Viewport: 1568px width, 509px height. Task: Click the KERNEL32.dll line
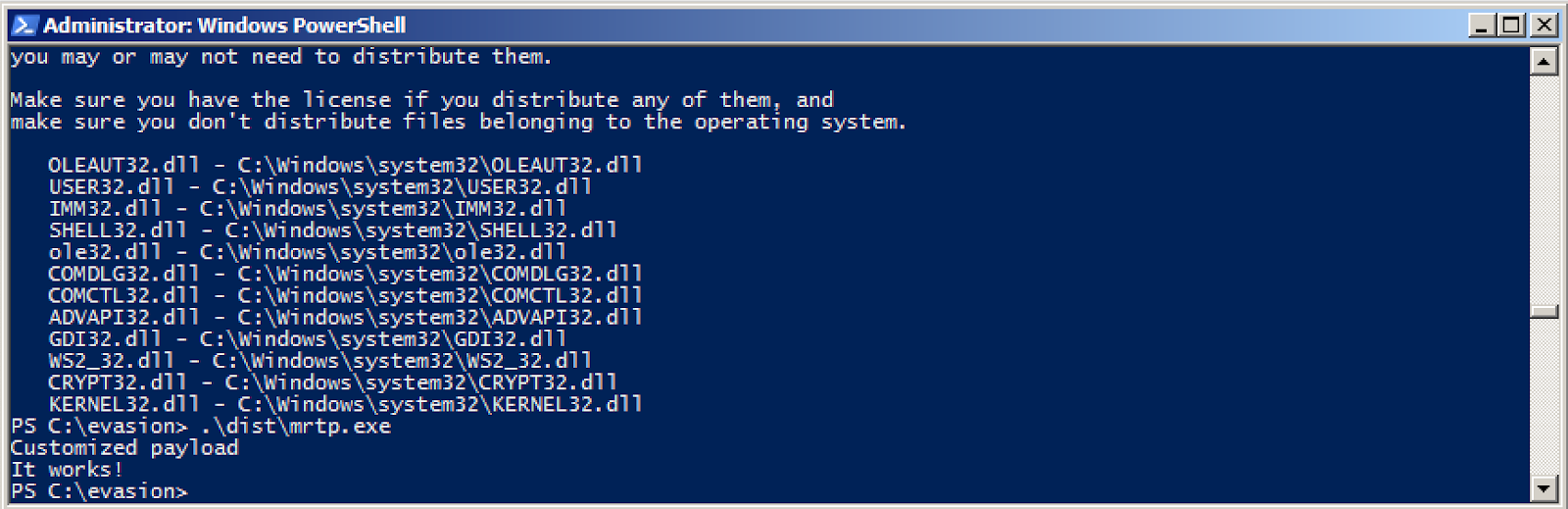click(x=345, y=404)
